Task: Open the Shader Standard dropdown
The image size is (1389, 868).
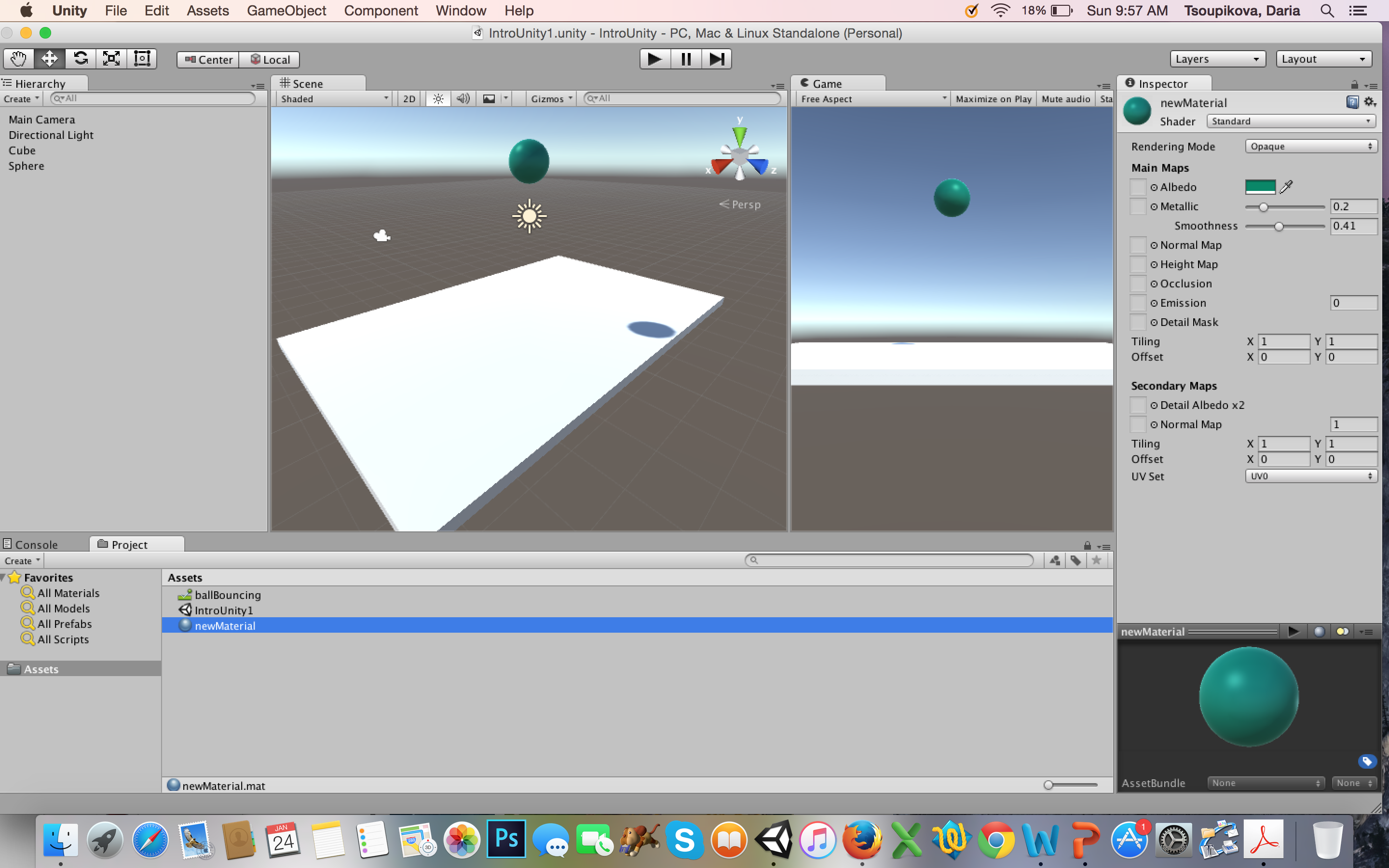Action: pos(1291,121)
